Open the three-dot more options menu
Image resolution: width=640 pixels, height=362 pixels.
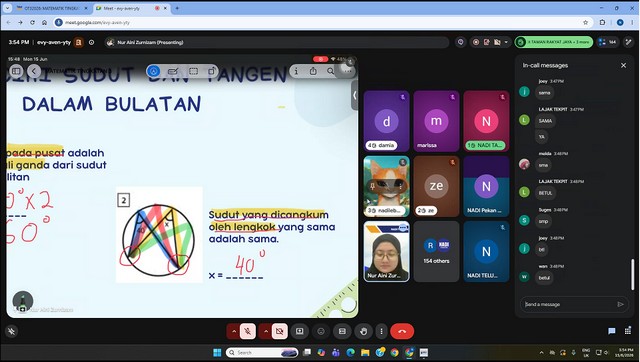coord(381,331)
